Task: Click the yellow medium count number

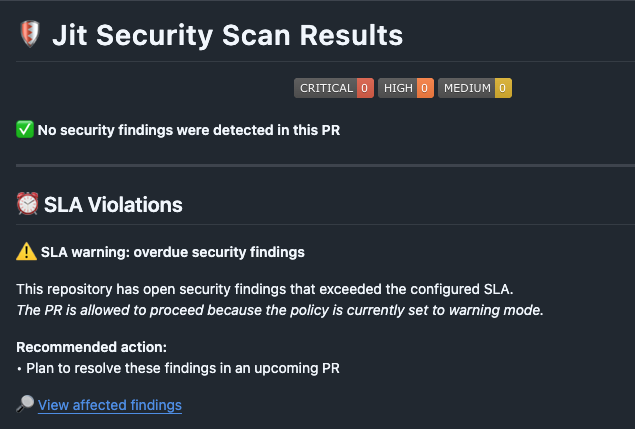Action: (x=503, y=88)
